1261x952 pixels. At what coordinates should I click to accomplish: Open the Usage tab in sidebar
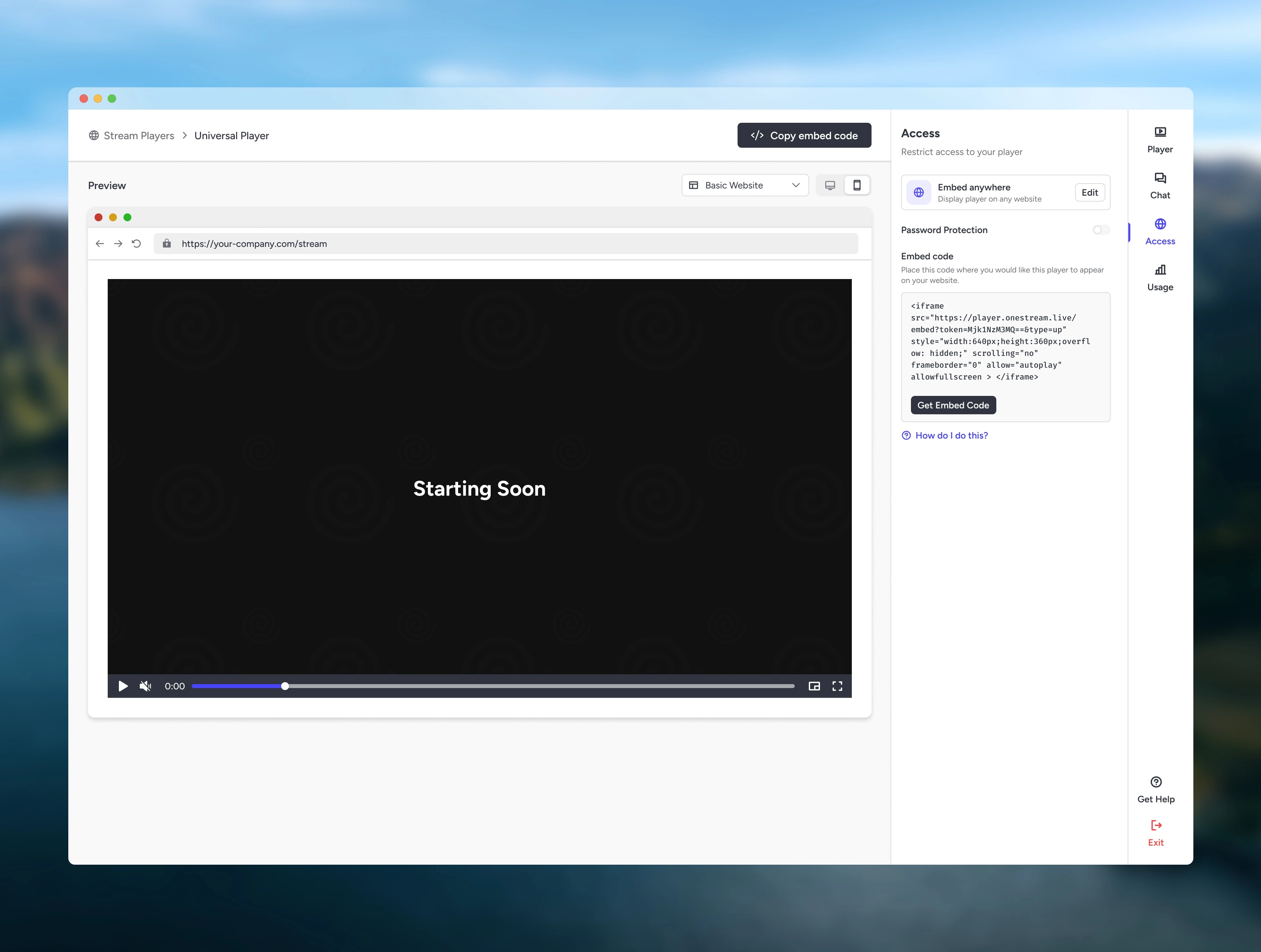pyautogui.click(x=1160, y=277)
